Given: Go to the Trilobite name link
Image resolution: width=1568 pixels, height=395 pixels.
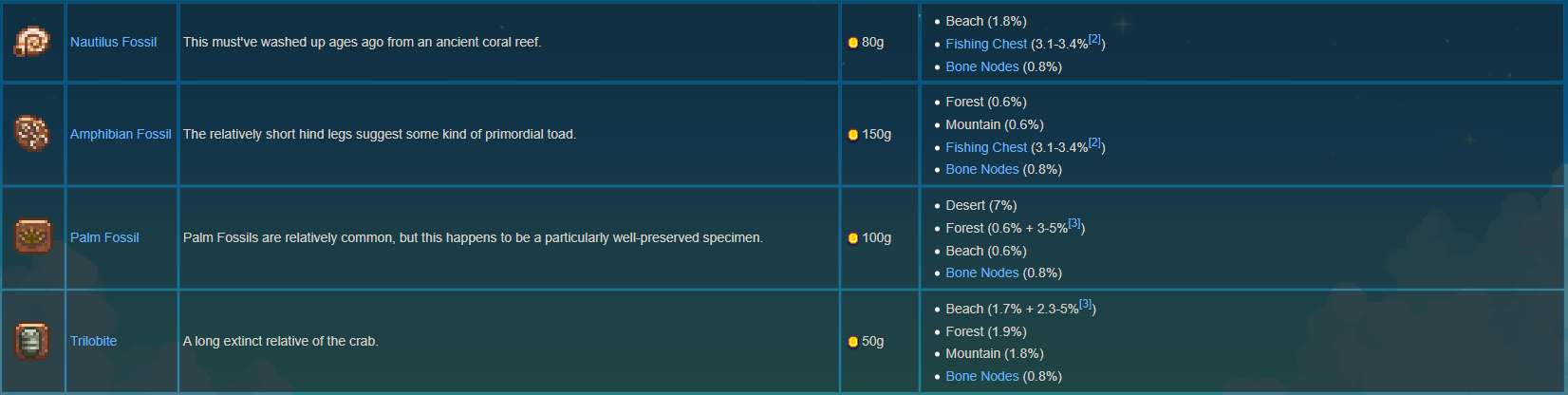Looking at the screenshot, I should 93,341.
